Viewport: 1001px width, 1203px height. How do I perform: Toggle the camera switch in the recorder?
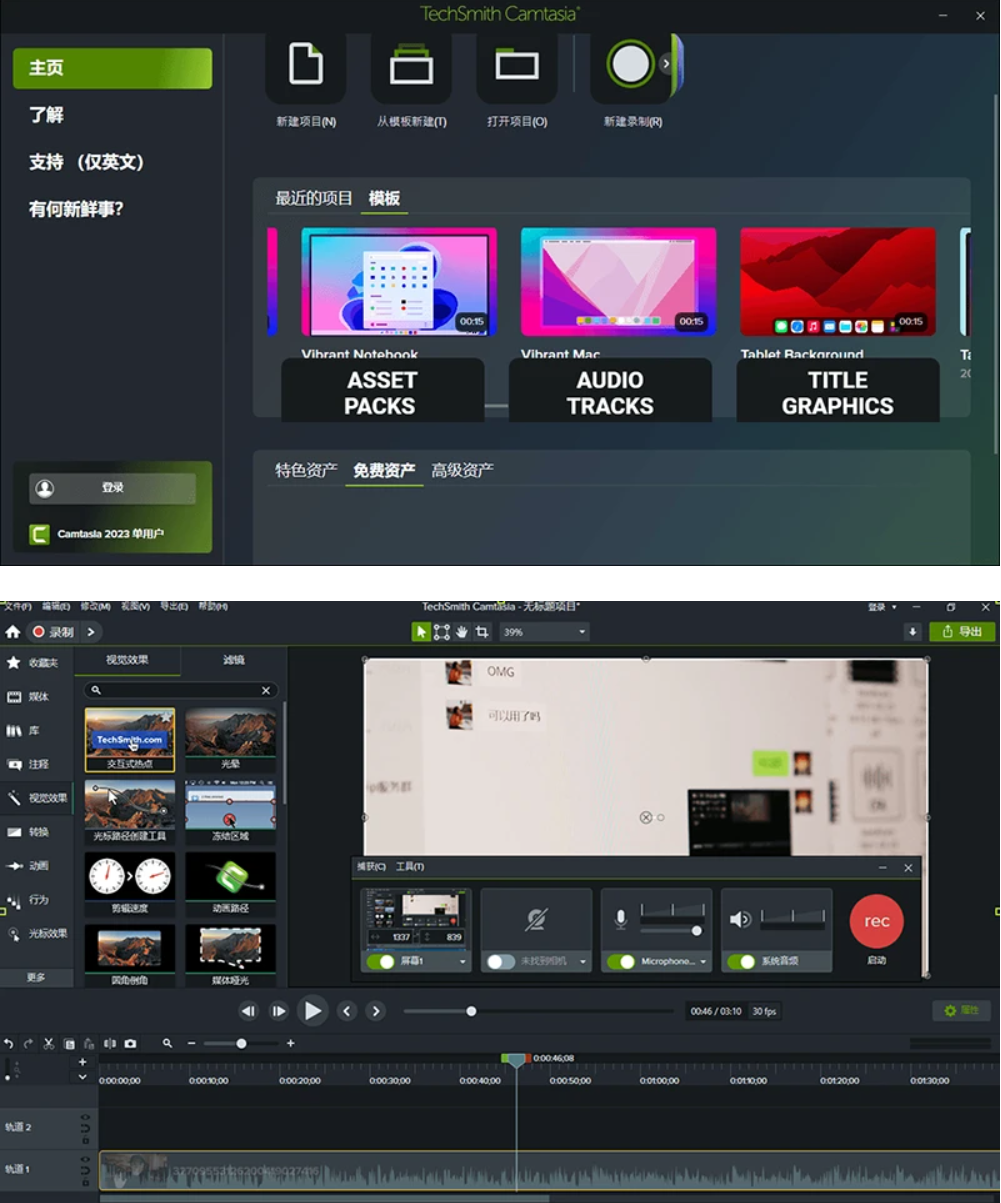pos(501,962)
